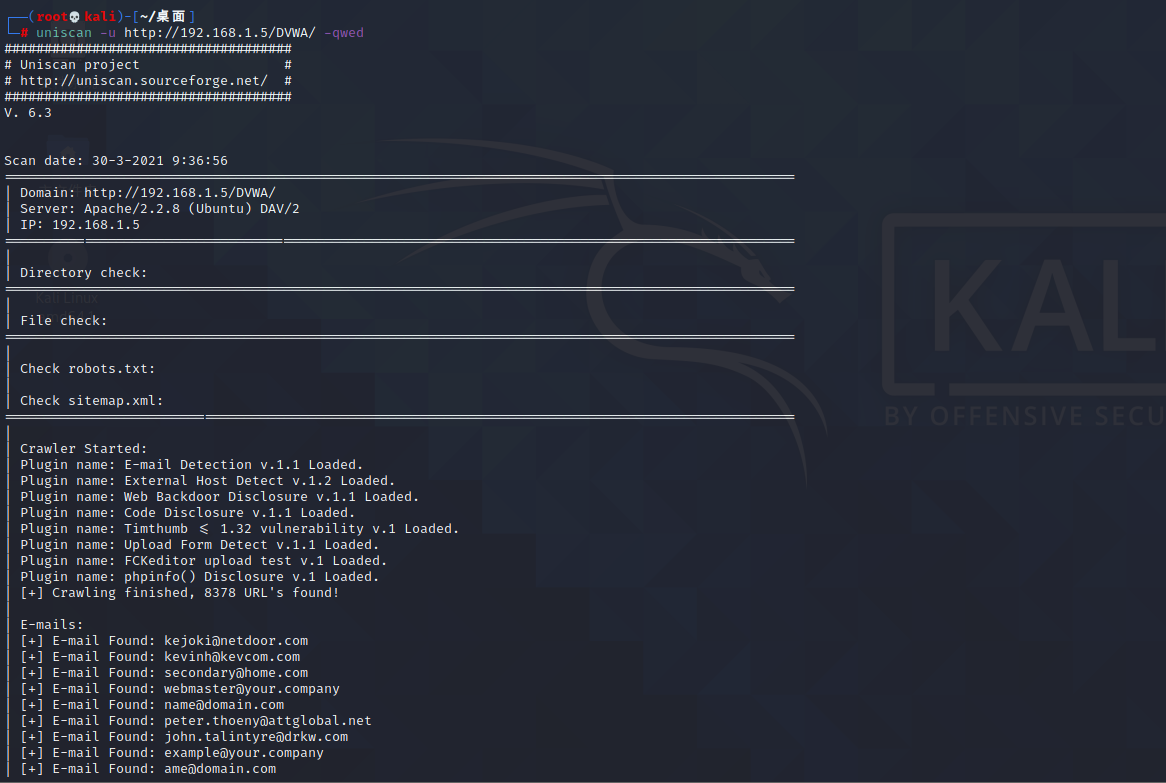
Task: Click the 'Crawler Started:' line
Action: click(83, 449)
